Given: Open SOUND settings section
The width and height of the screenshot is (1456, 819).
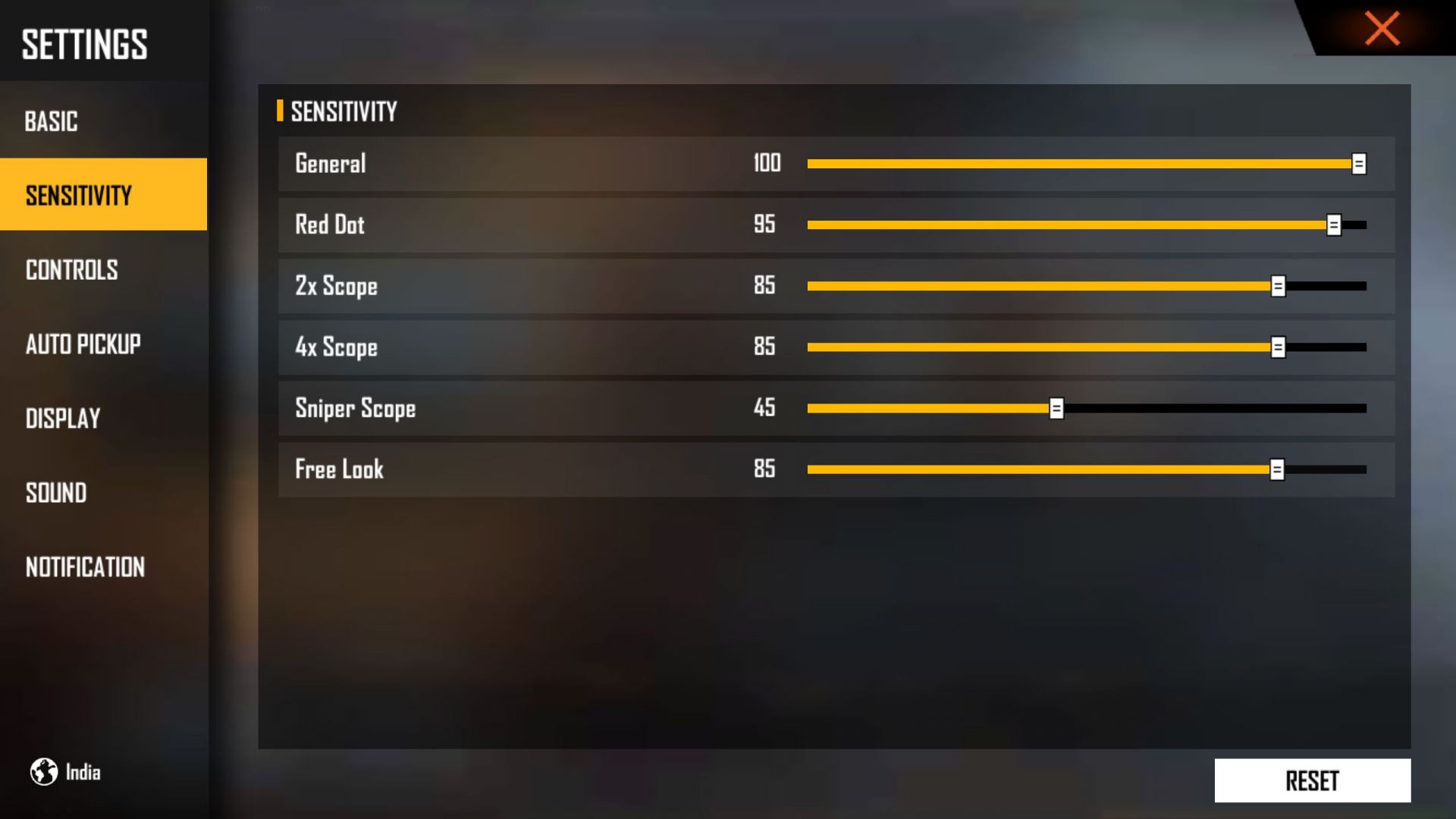Looking at the screenshot, I should [x=57, y=492].
